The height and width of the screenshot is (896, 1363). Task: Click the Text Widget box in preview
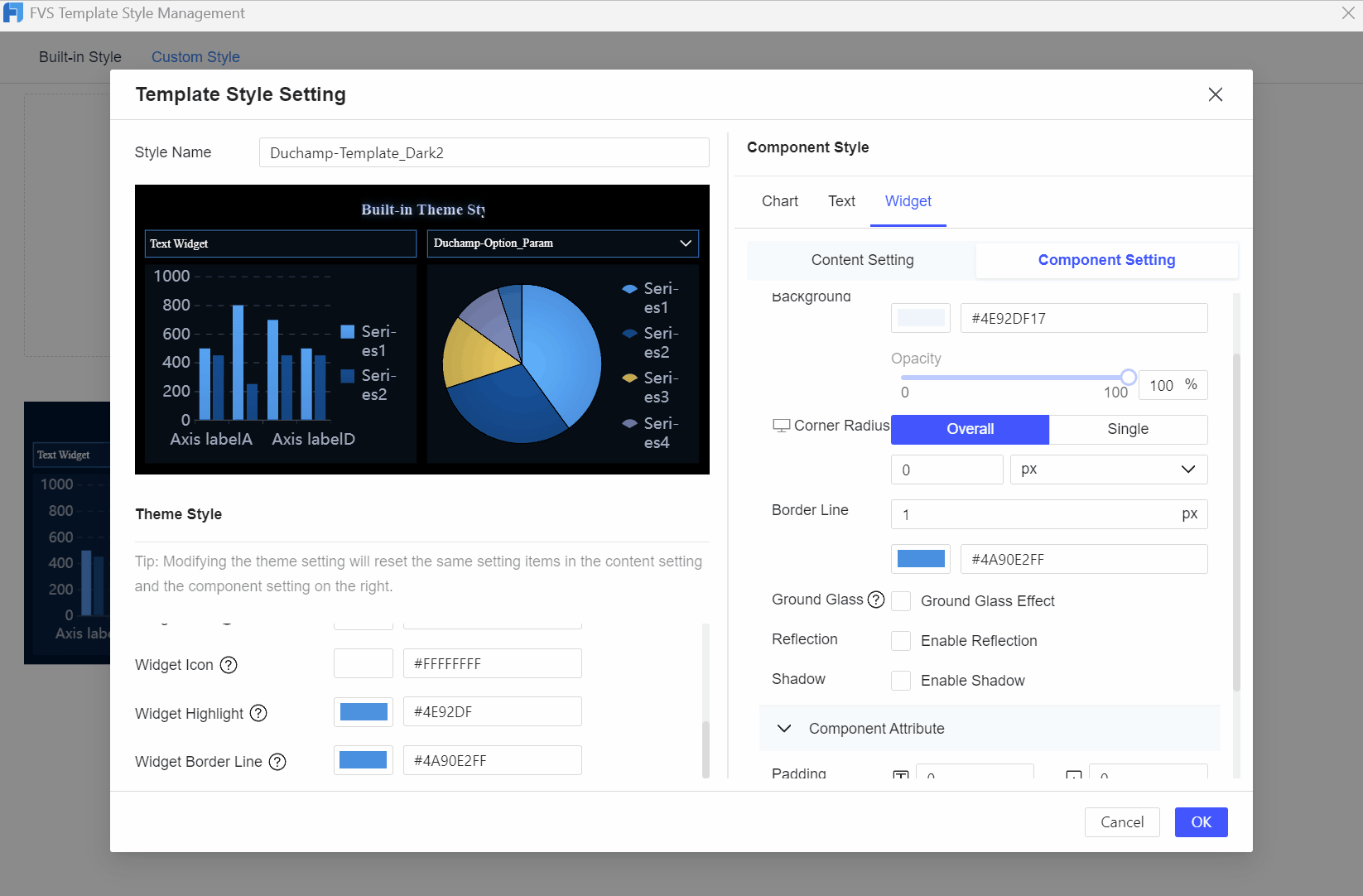click(281, 243)
